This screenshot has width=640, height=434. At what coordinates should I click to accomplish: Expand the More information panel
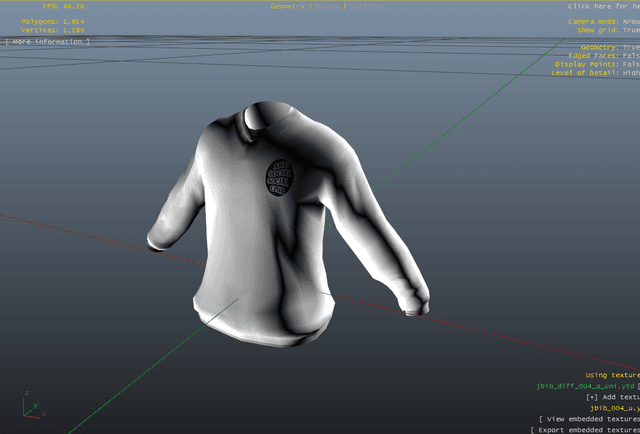(47, 42)
